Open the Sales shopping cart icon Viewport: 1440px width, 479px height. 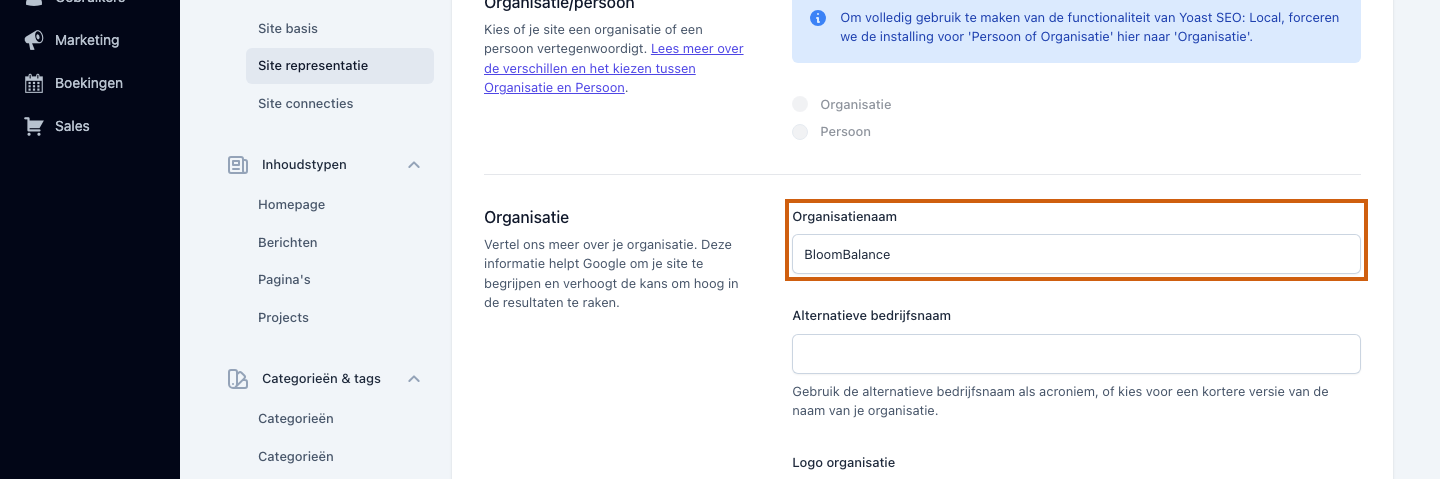34,126
